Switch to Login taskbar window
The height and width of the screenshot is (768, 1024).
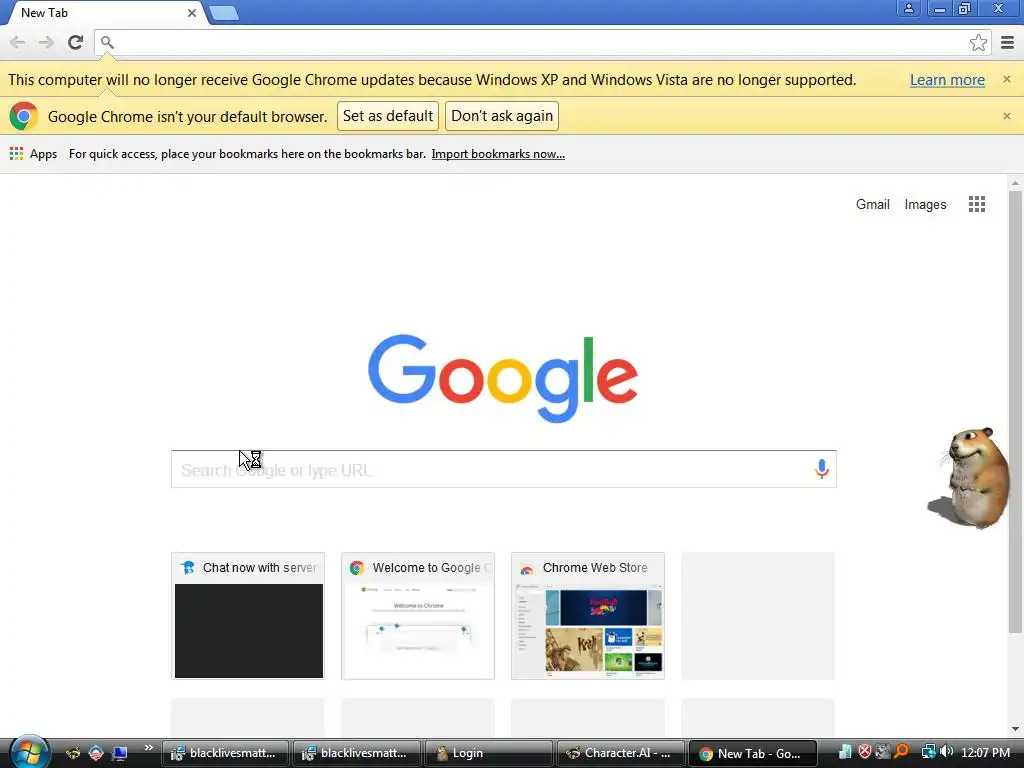[488, 753]
